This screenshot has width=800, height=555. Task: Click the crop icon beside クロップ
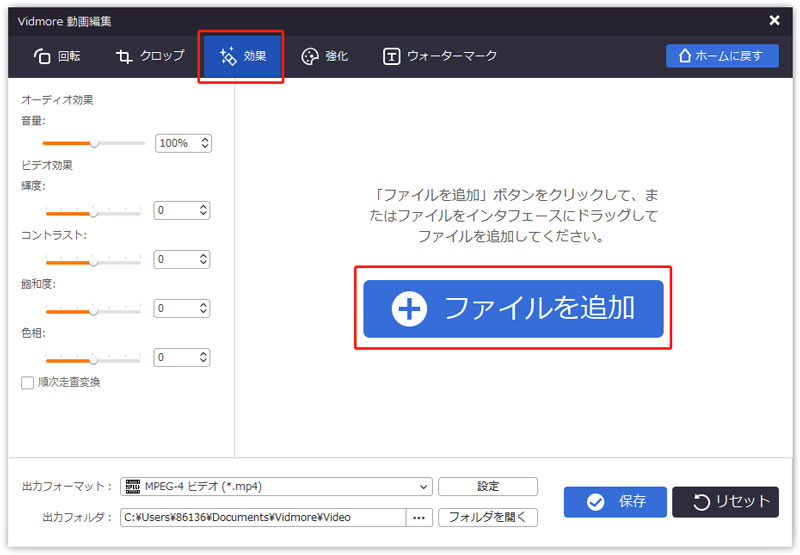[x=124, y=56]
